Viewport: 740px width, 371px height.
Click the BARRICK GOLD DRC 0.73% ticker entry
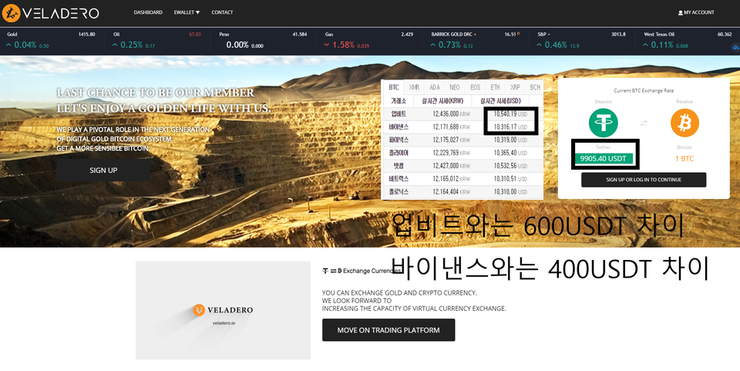(x=475, y=41)
